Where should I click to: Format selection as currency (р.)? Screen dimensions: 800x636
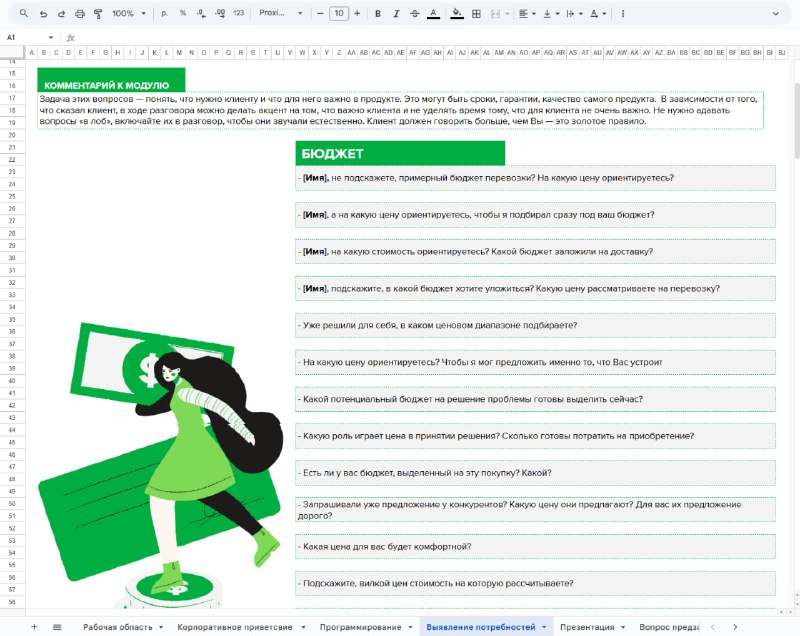(x=164, y=13)
